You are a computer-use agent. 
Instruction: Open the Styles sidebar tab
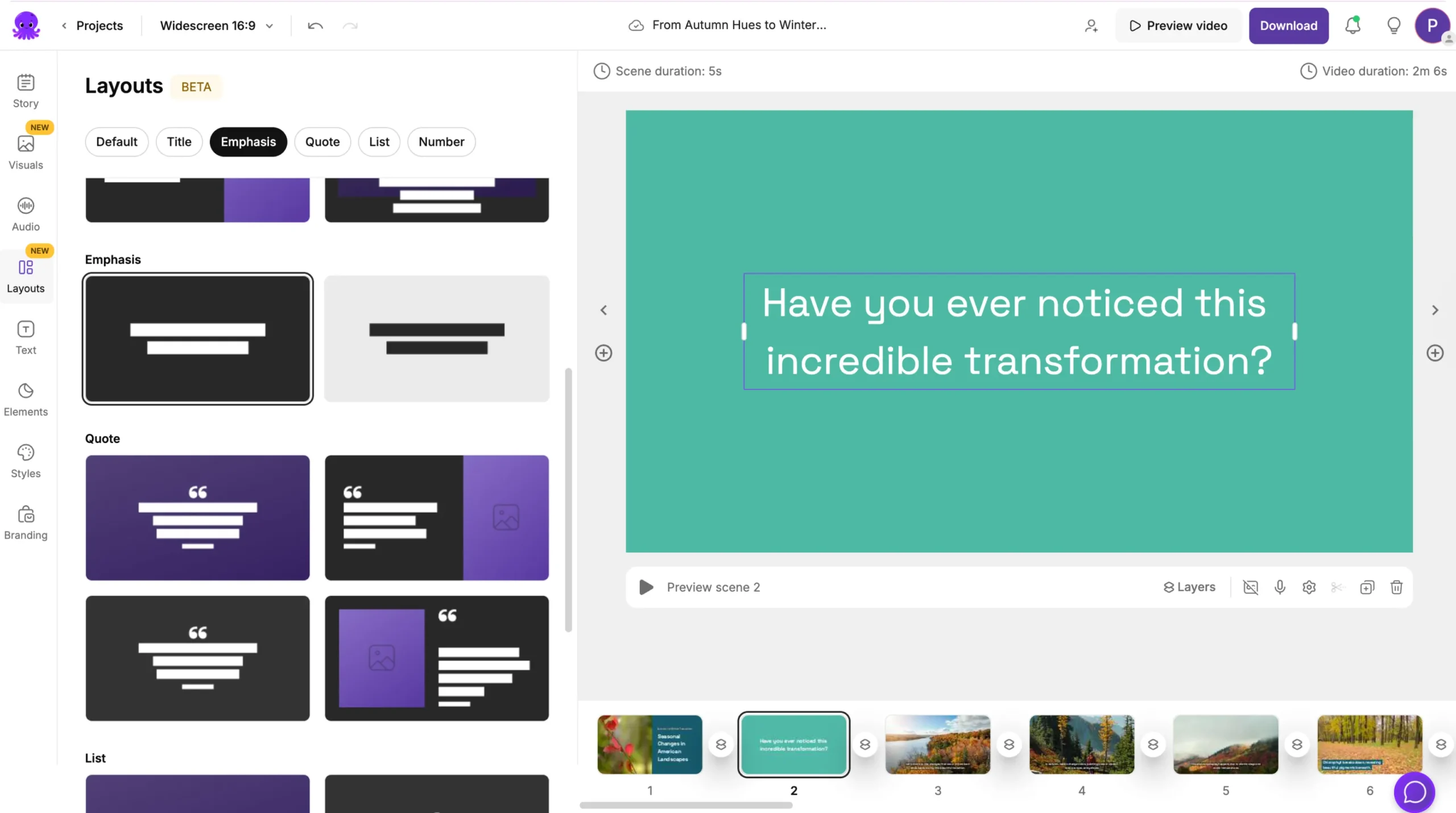[26, 461]
